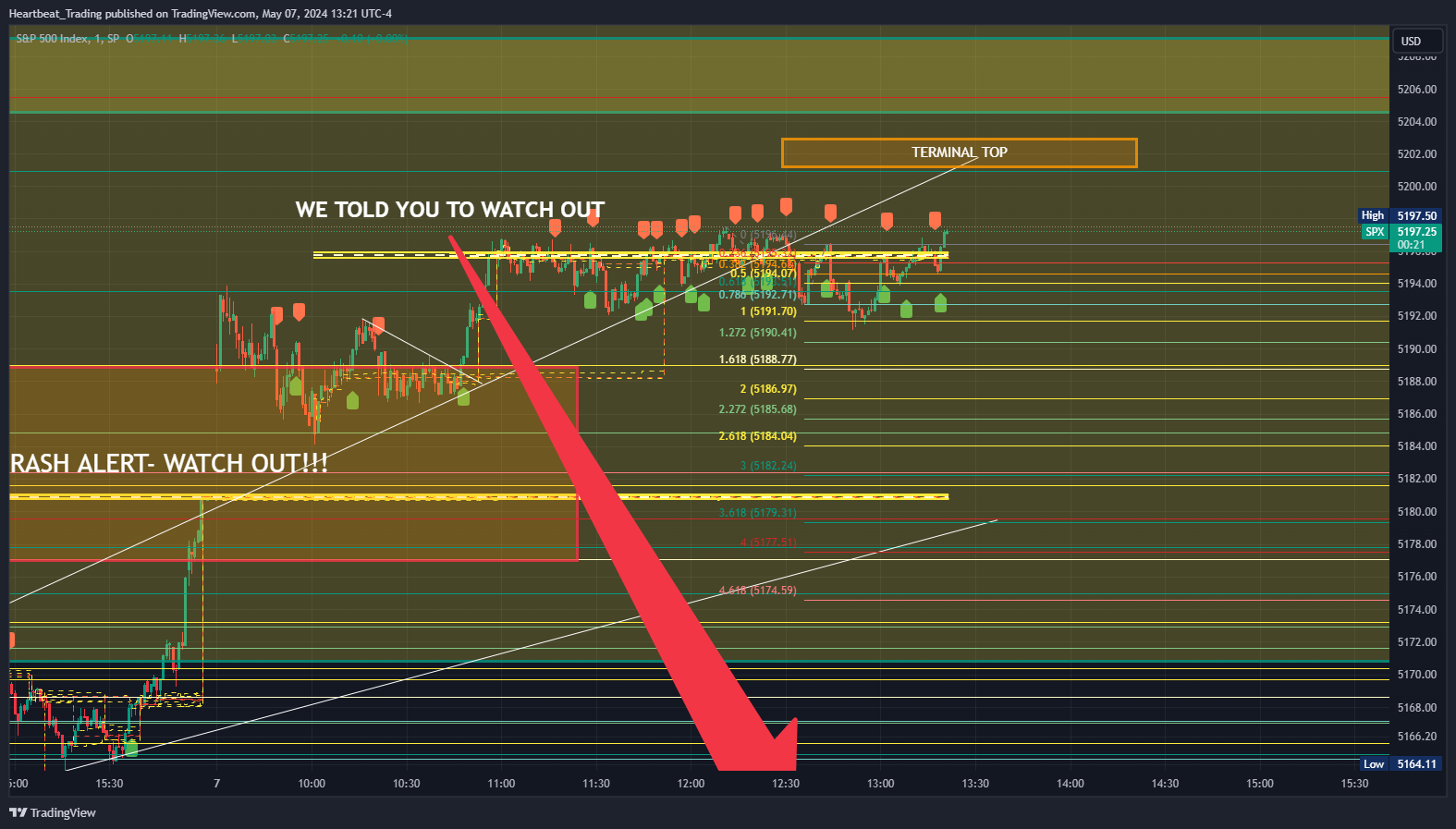Open the USD currency selector
This screenshot has height=829, width=1456.
click(x=1417, y=41)
